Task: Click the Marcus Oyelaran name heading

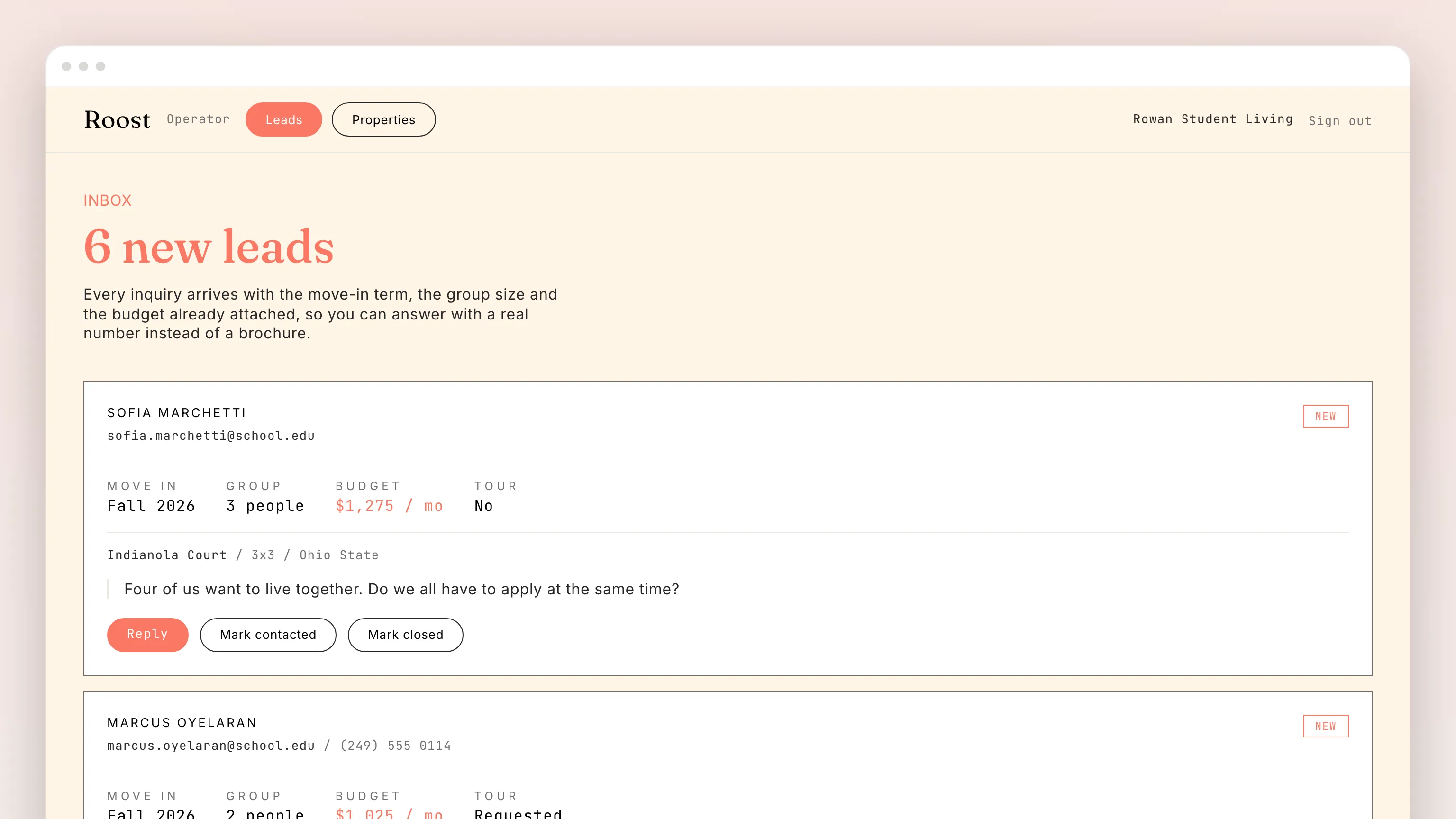Action: click(182, 722)
